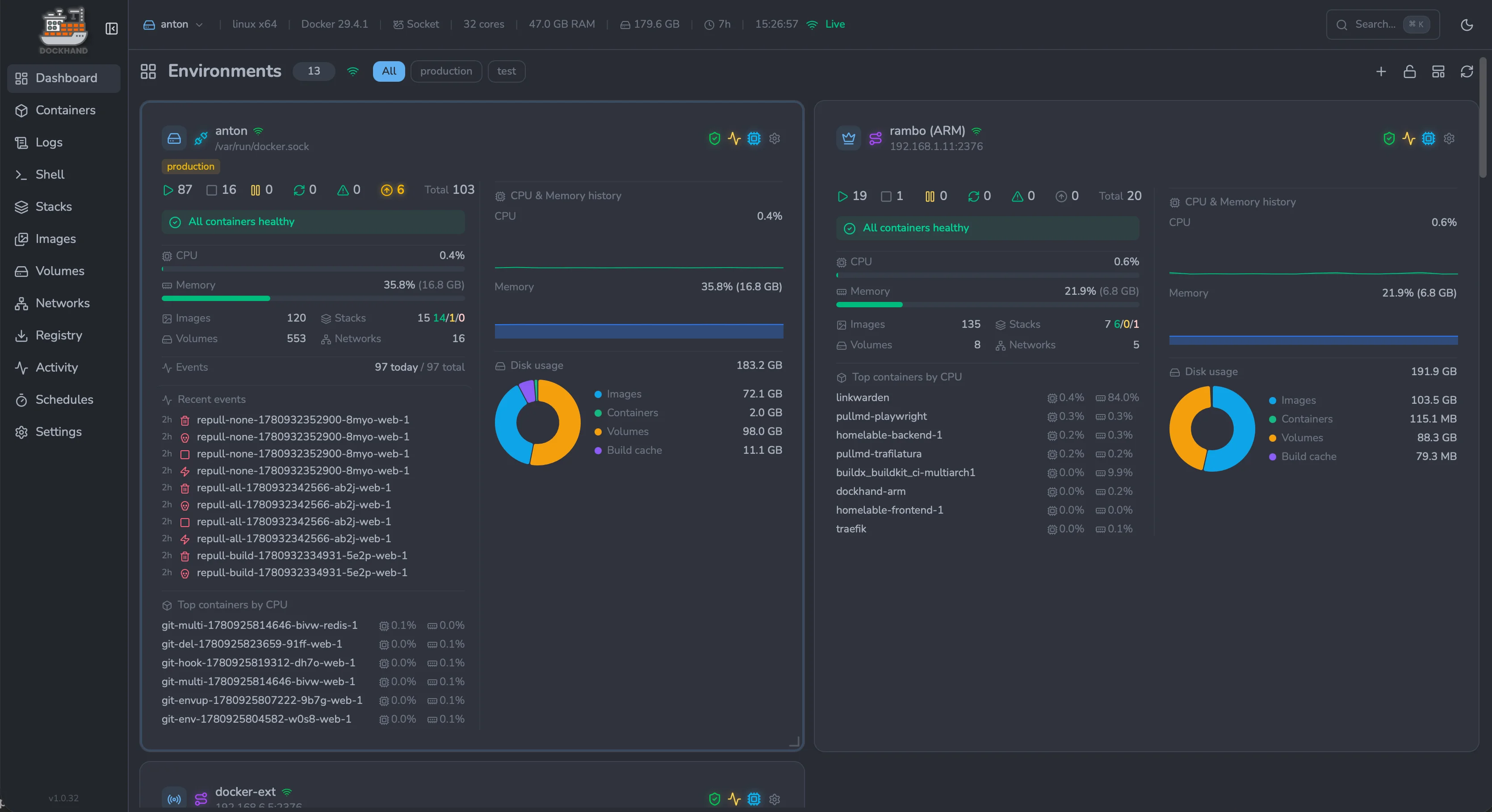The image size is (1492, 812).
Task: Click the 97 today events count
Action: (x=396, y=367)
